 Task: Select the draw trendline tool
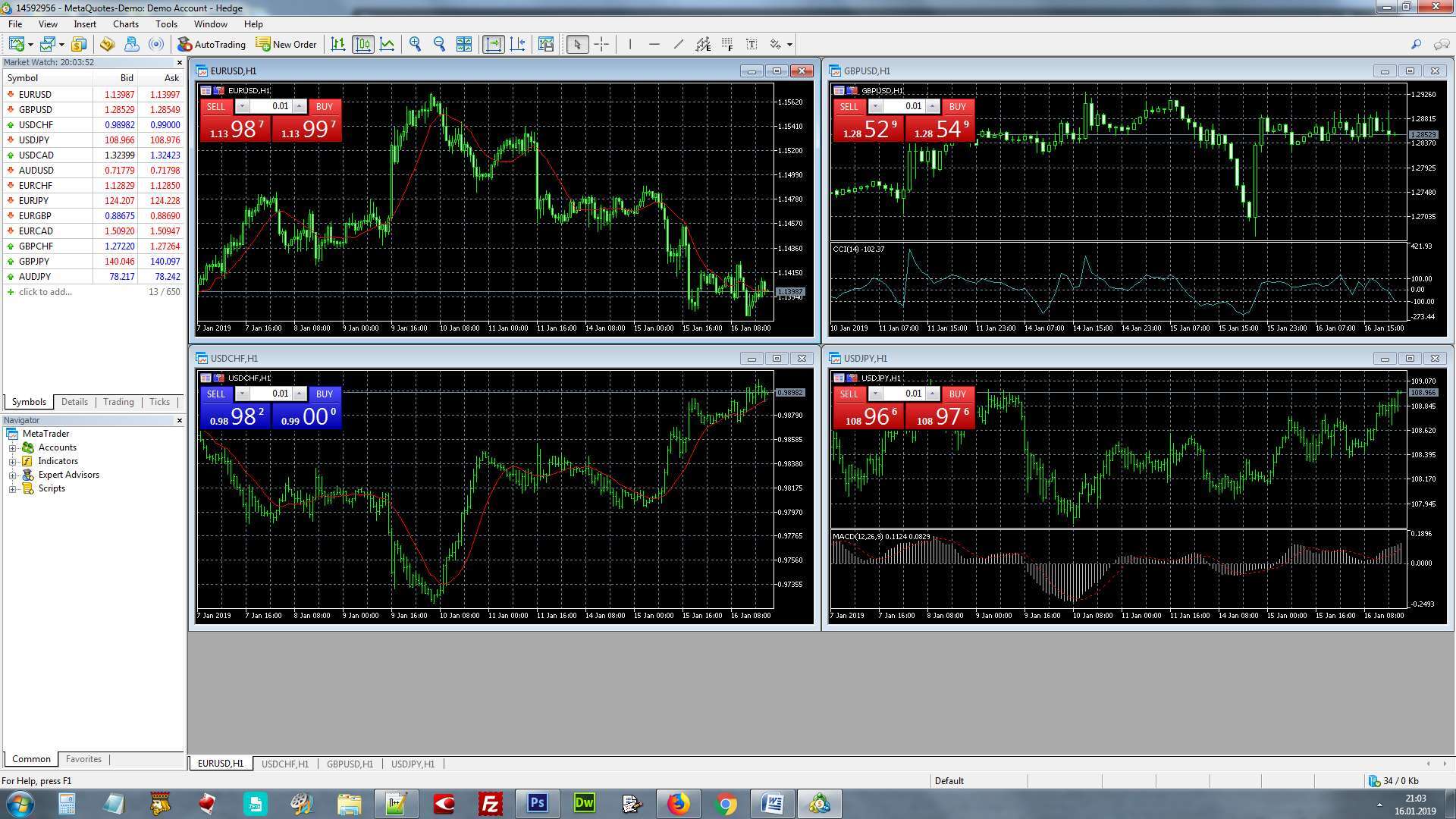[679, 45]
